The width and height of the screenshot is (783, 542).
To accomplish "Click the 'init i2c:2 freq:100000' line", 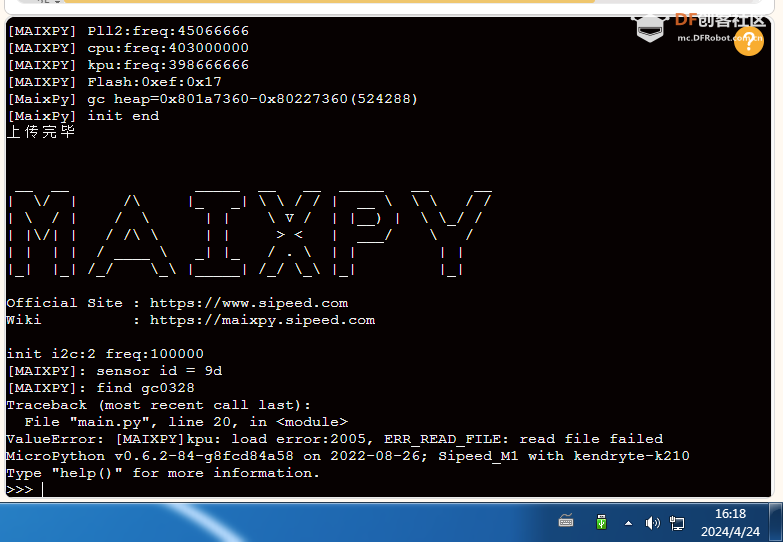I will pos(105,354).
